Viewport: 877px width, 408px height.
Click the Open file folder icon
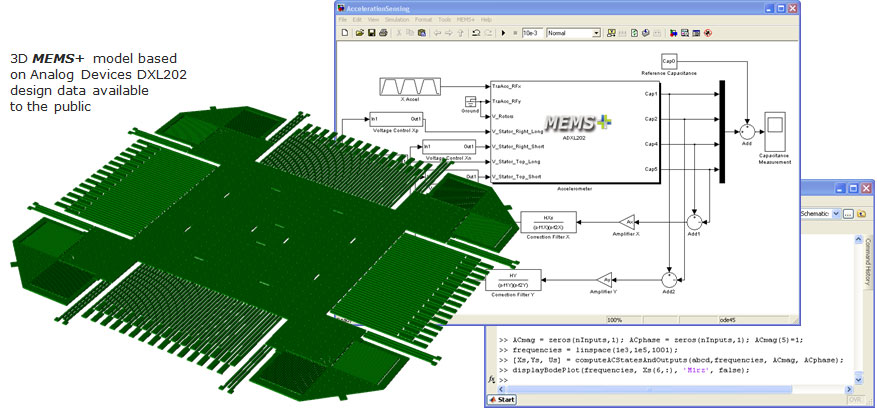click(x=360, y=33)
